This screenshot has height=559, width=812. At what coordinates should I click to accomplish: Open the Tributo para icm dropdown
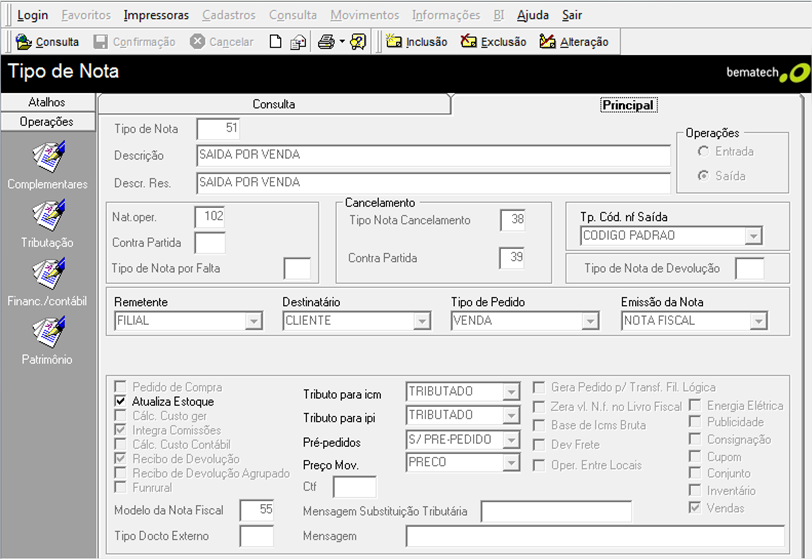pos(511,392)
